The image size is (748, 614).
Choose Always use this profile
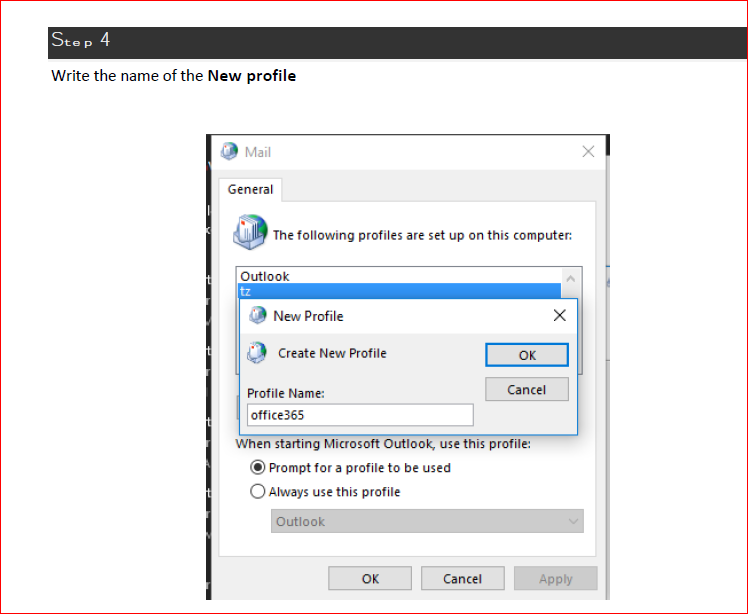pos(325,491)
